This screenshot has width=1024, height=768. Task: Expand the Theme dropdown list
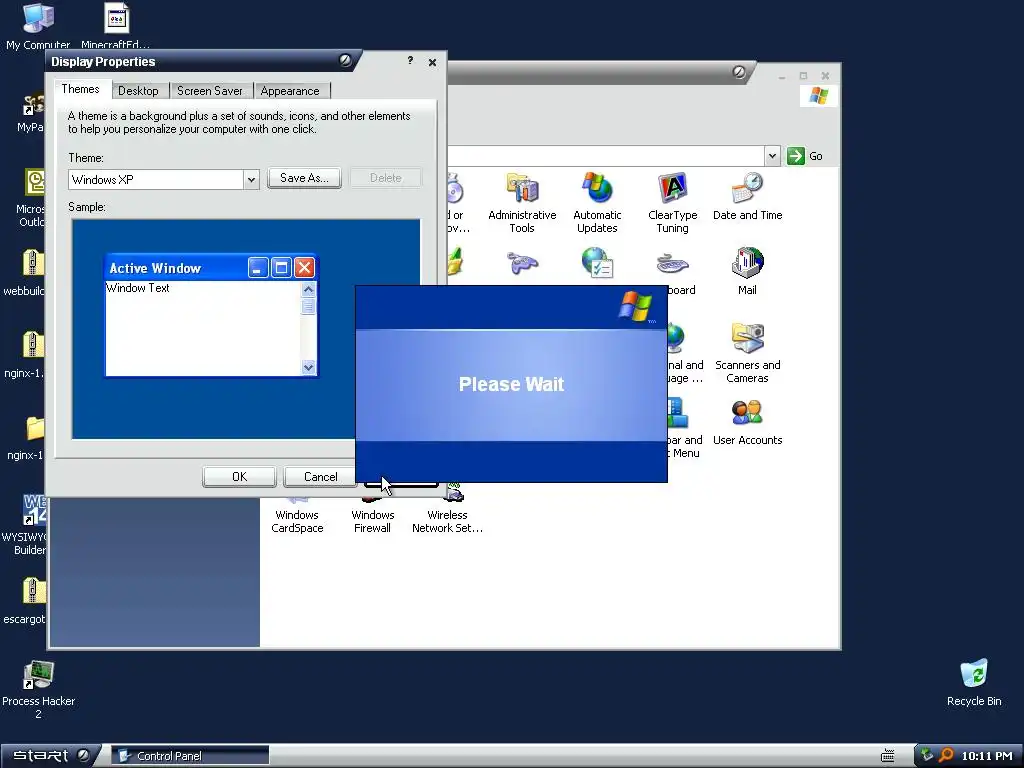[251, 180]
